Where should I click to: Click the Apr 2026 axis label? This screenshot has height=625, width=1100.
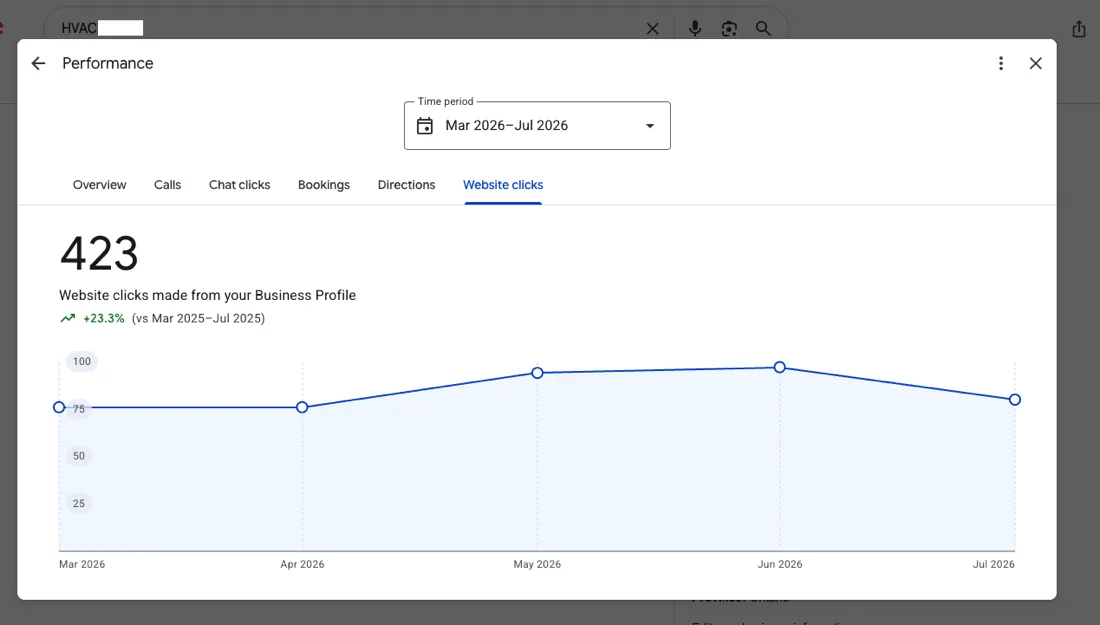click(302, 564)
